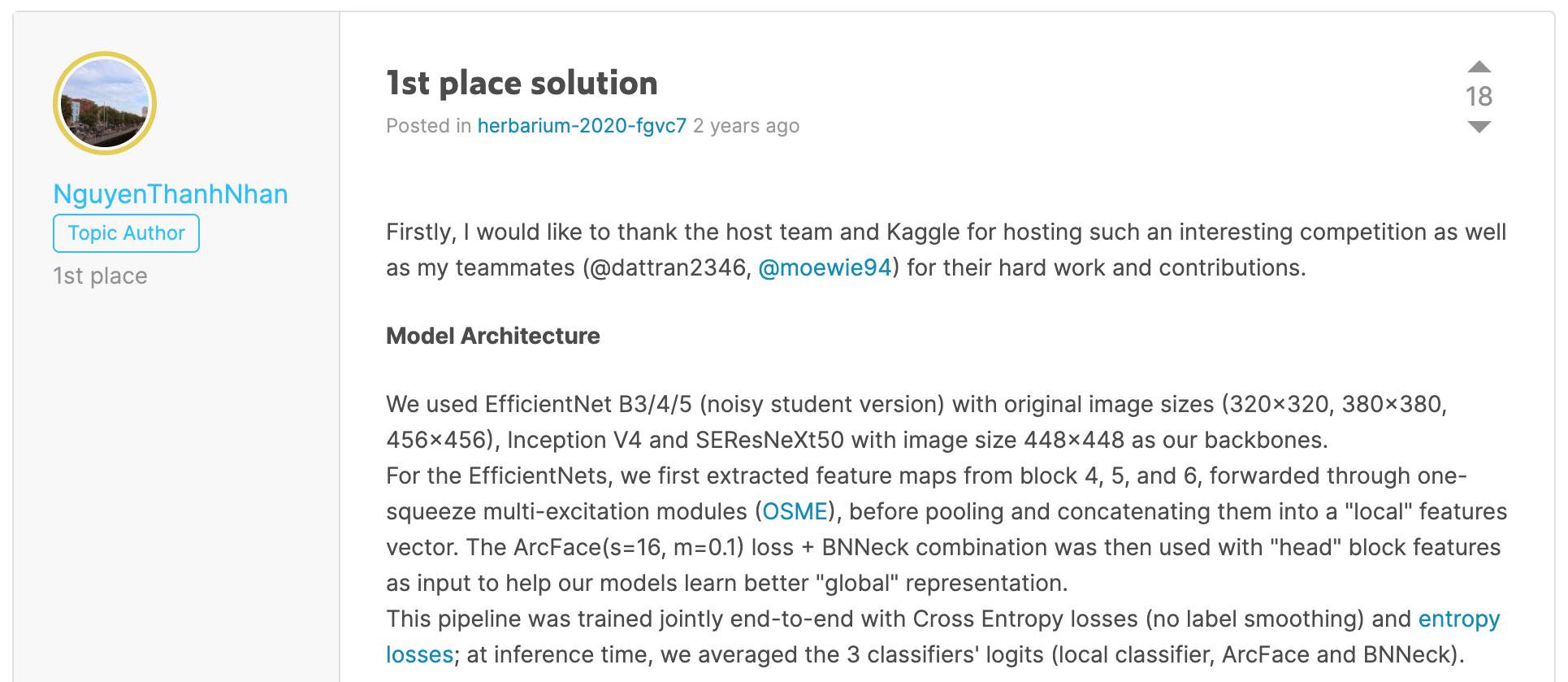
Task: Open the entropy link after Cross Entropy sentence
Action: coord(1458,619)
